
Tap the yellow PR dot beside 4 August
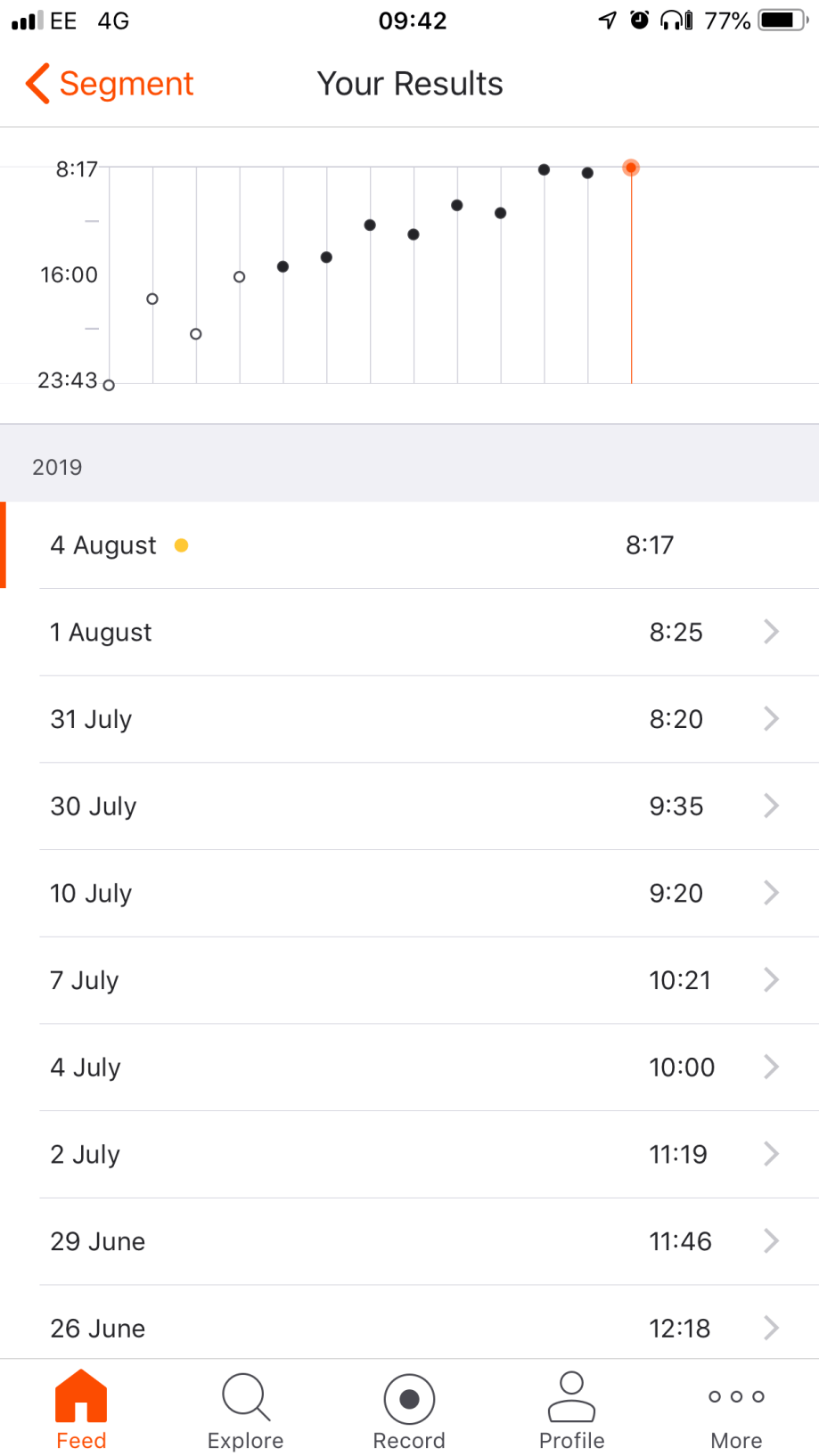coord(181,545)
